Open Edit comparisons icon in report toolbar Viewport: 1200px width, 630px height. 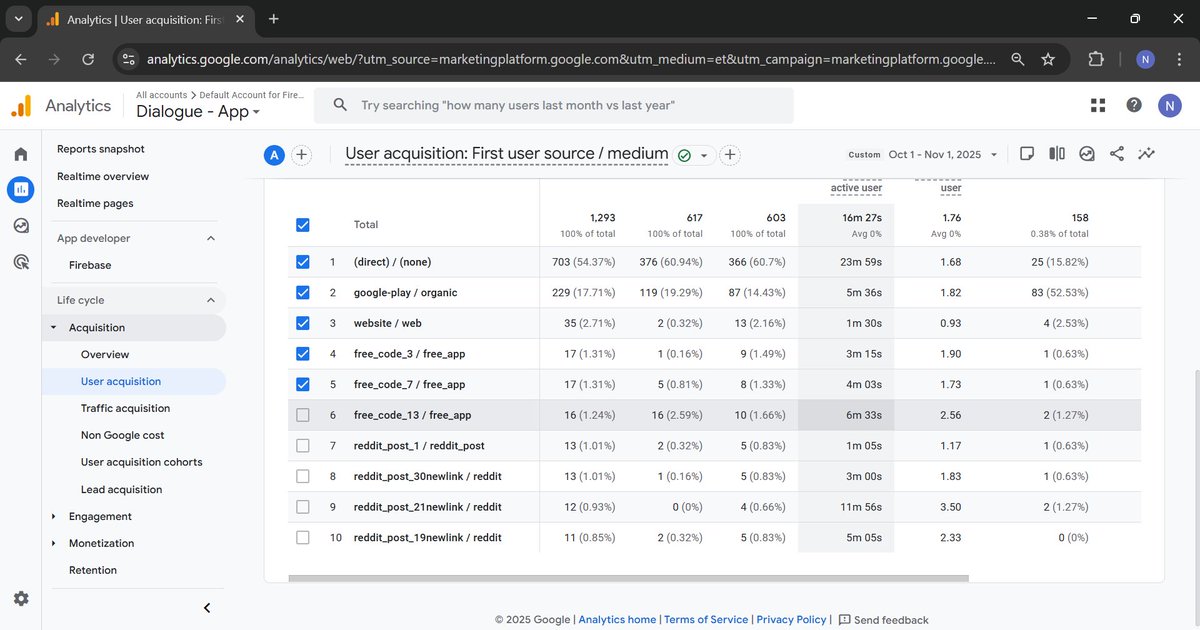click(1057, 154)
